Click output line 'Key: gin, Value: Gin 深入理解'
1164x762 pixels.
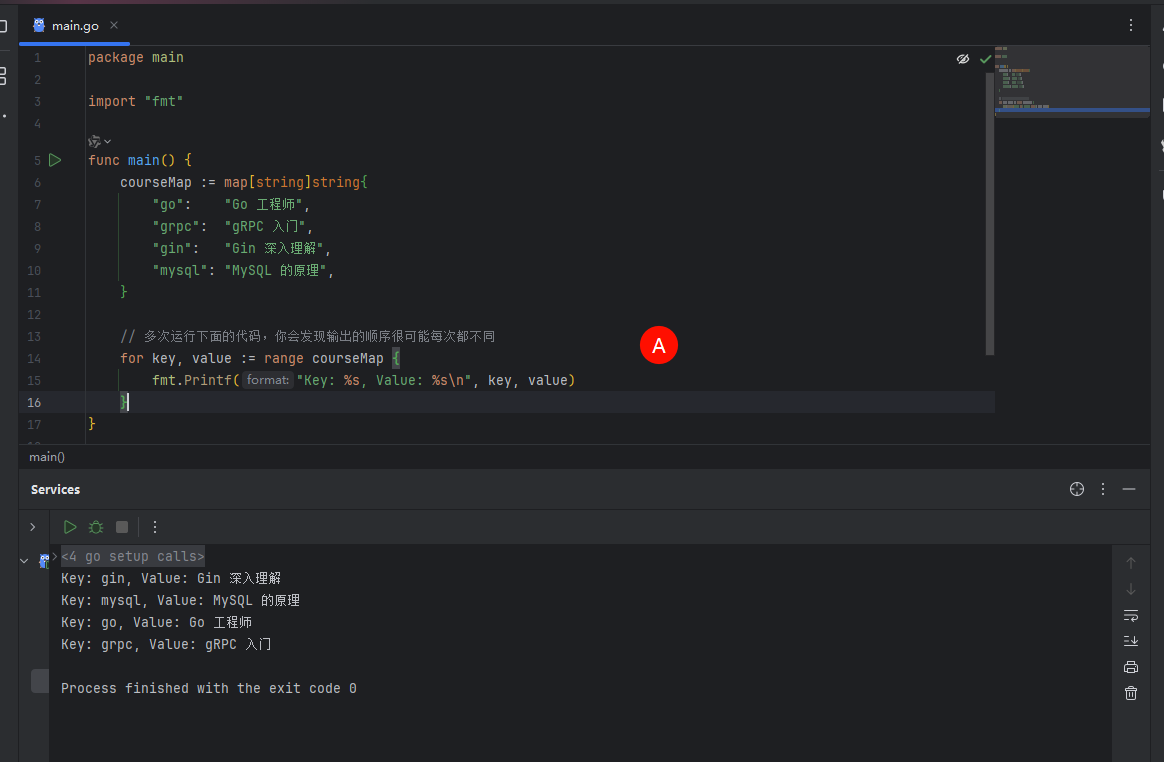point(171,578)
